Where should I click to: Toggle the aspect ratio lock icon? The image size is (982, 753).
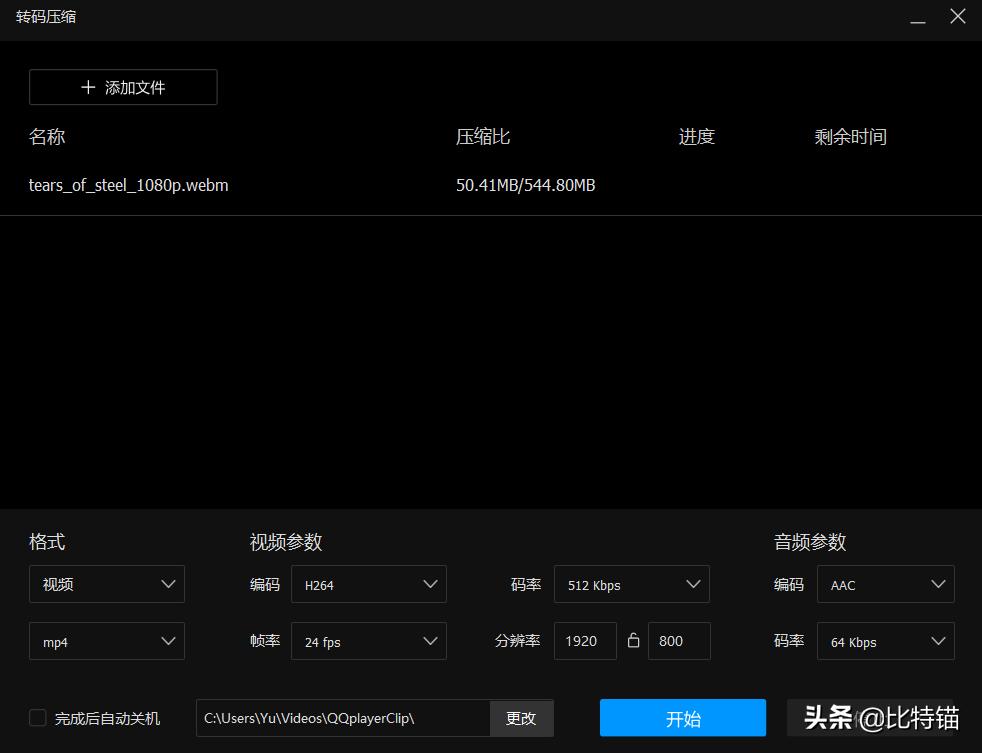coord(634,641)
